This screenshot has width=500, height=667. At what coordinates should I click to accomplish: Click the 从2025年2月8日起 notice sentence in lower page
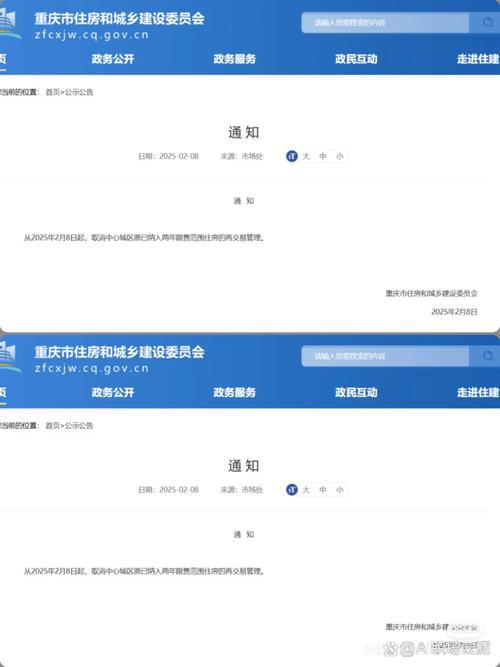(x=144, y=571)
